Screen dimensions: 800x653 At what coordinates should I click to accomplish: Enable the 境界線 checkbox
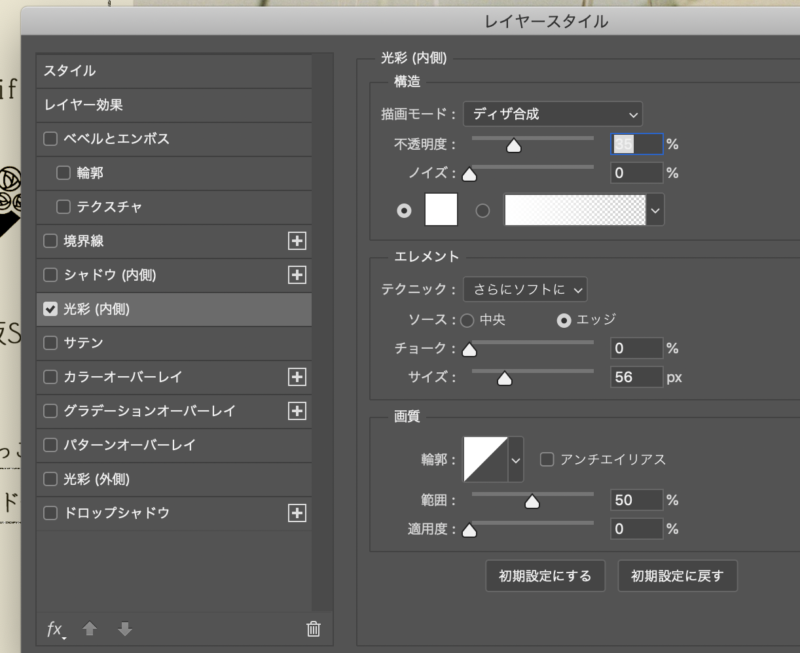[50, 241]
